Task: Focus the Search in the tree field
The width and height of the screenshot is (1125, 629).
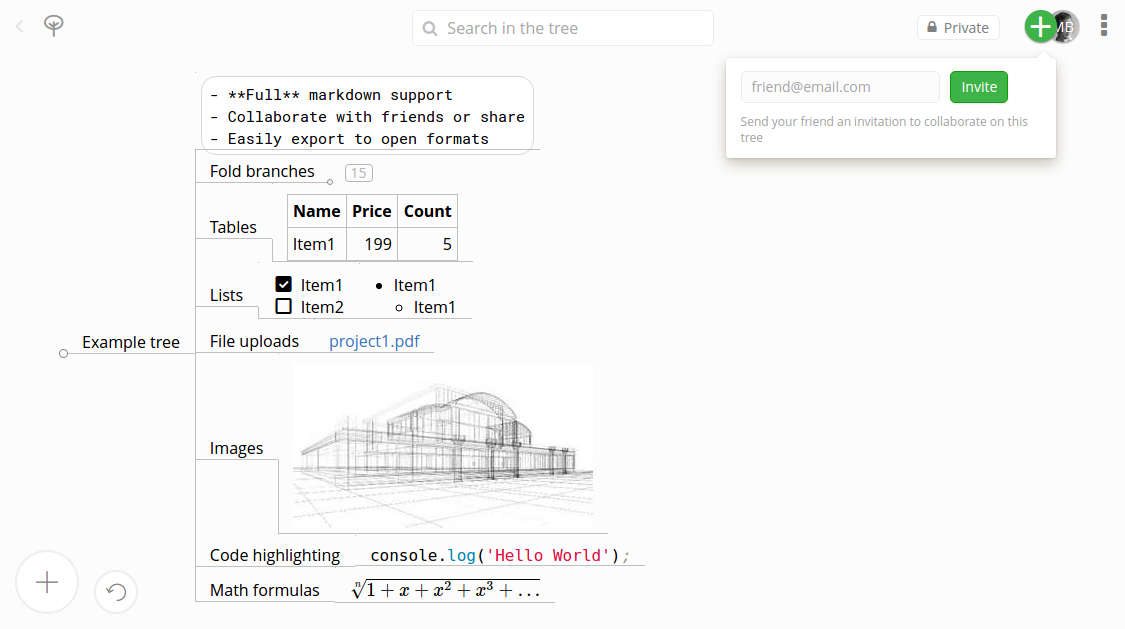Action: tap(562, 28)
